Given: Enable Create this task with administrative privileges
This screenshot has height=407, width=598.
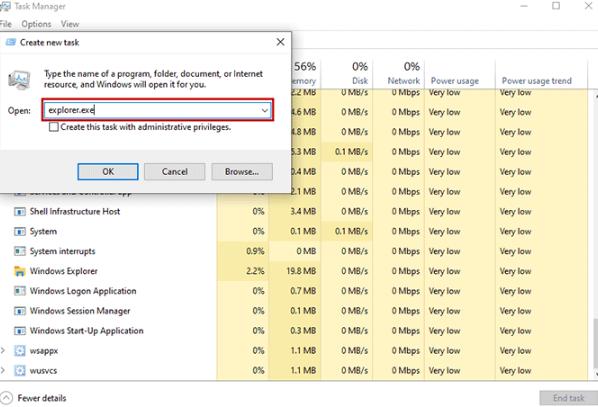Looking at the screenshot, I should point(54,127).
